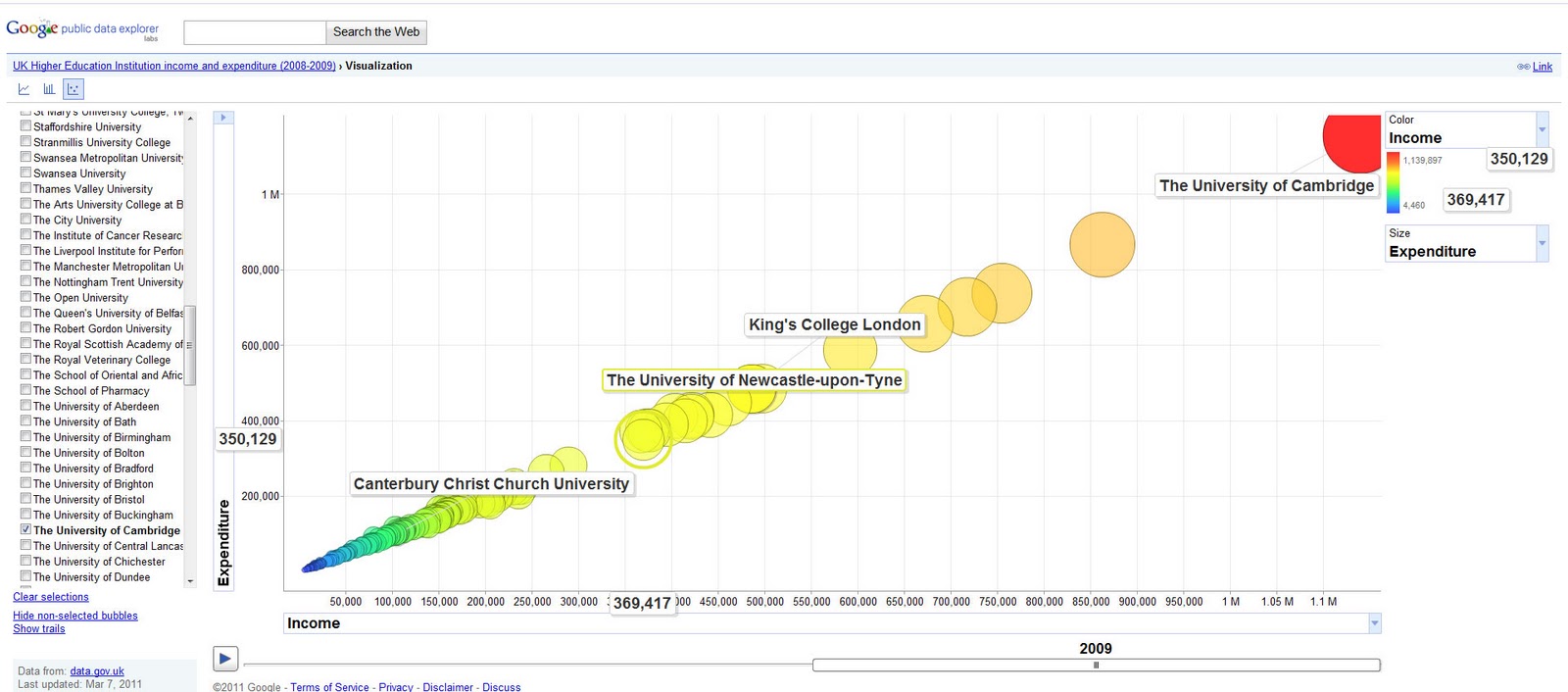
Task: Tick The University of Bath checkbox
Action: (25, 421)
